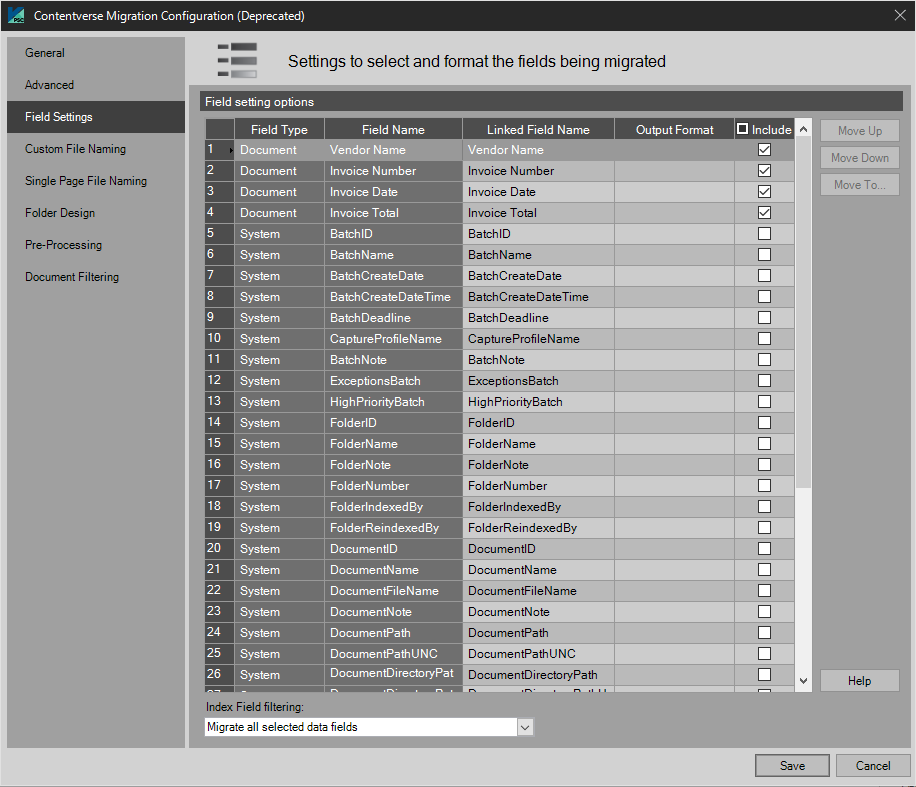
Task: Uncheck Include for Invoice Number row
Action: pyautogui.click(x=764, y=171)
